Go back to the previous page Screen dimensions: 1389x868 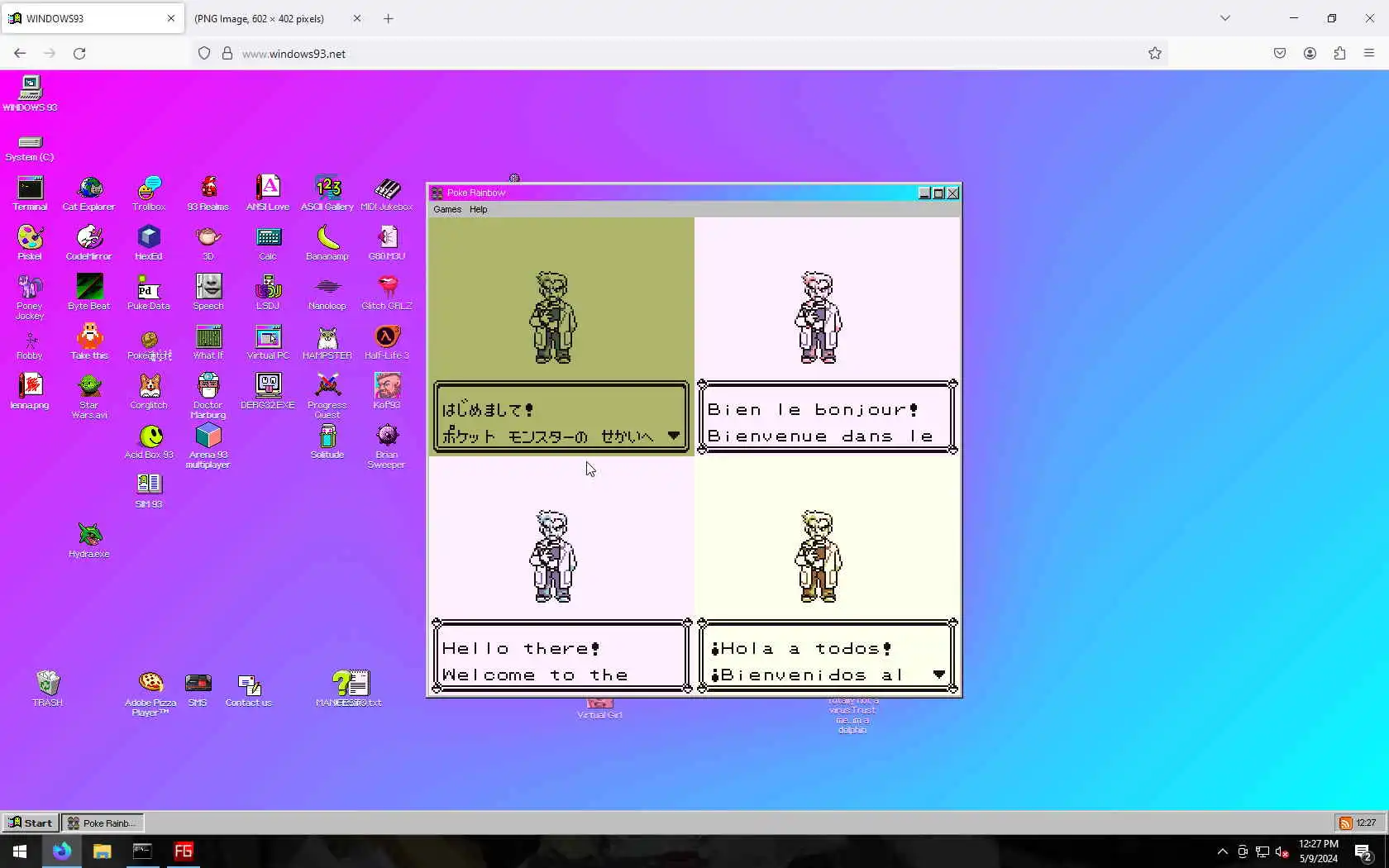(x=20, y=54)
